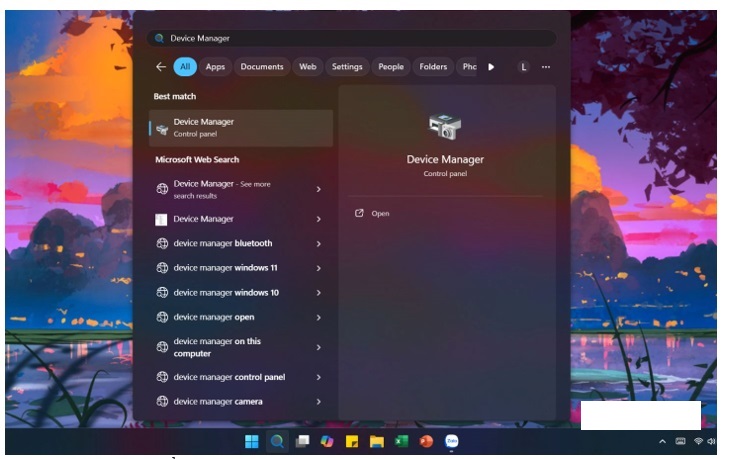Click the taskbar Search icon
This screenshot has width=732, height=459.
pyautogui.click(x=277, y=441)
